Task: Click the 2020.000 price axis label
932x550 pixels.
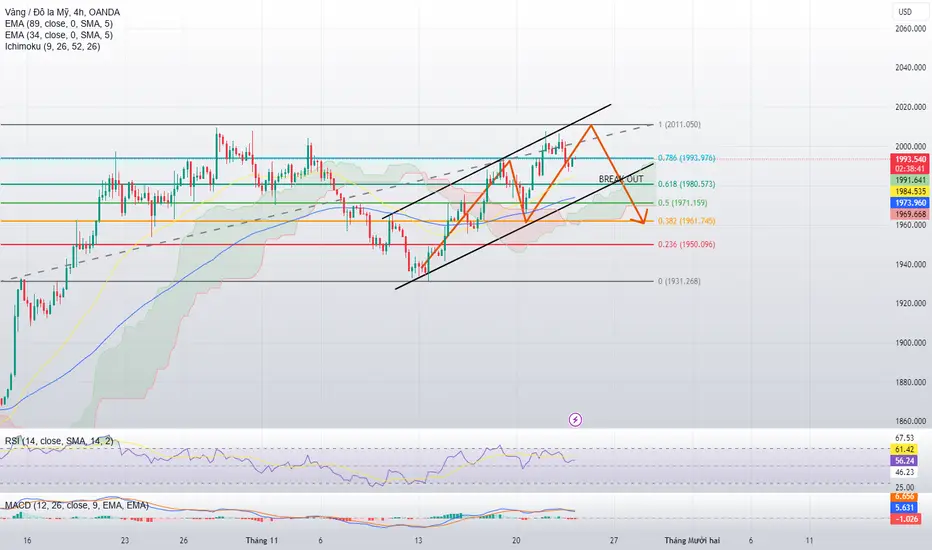Action: pos(911,107)
